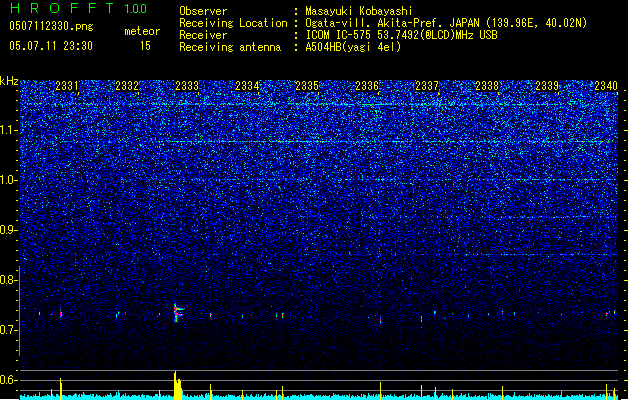Viewport: 629px width, 400px height.
Task: Click the 2340 time marker
Action: click(x=606, y=86)
